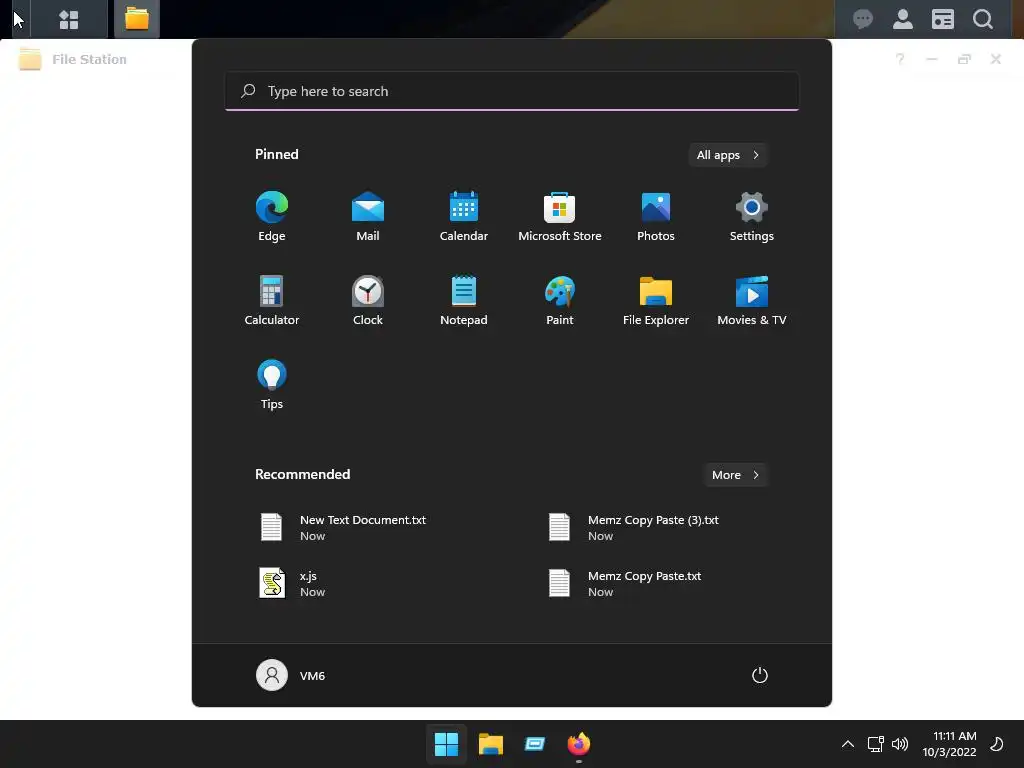Launch the Calculator app
1024x768 pixels.
click(x=272, y=300)
